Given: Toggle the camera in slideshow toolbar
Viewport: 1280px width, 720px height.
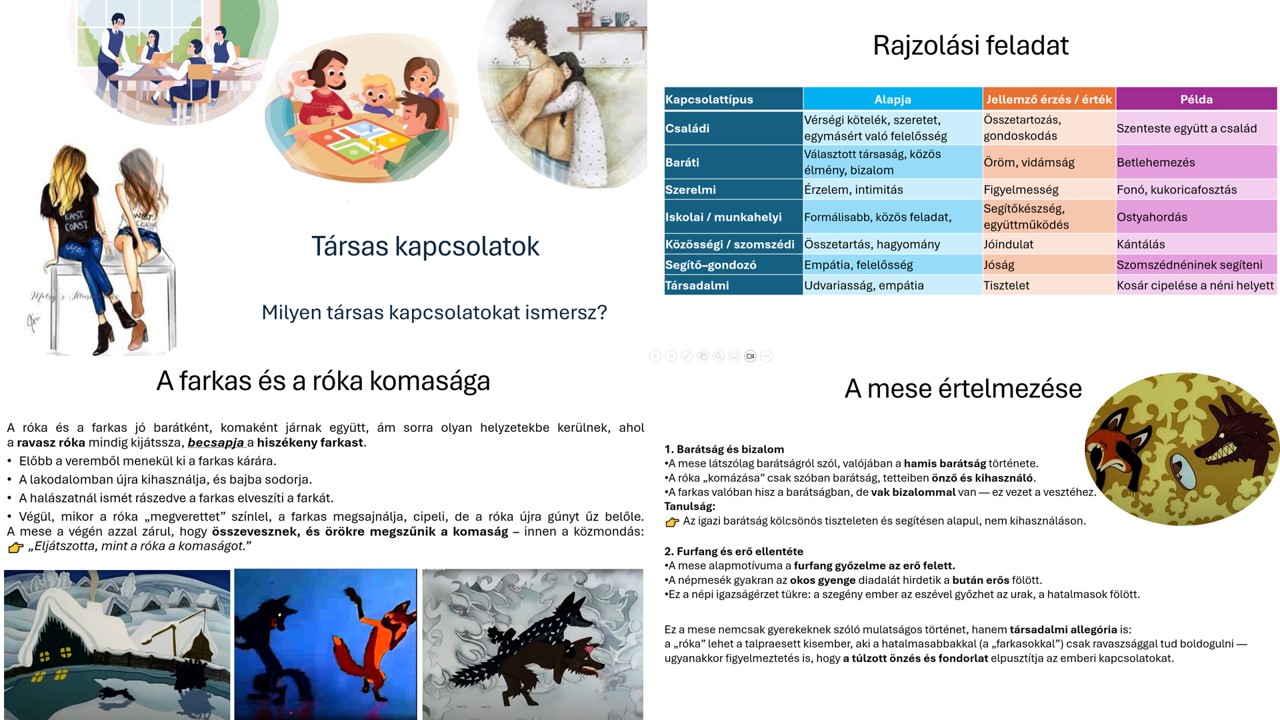Looking at the screenshot, I should (x=750, y=356).
